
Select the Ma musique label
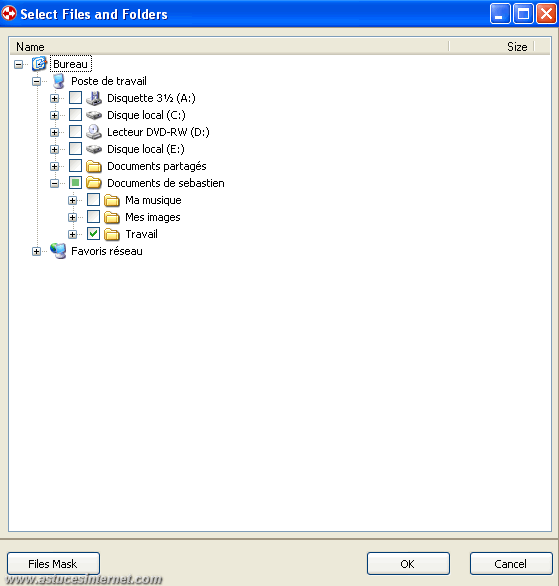click(x=153, y=200)
